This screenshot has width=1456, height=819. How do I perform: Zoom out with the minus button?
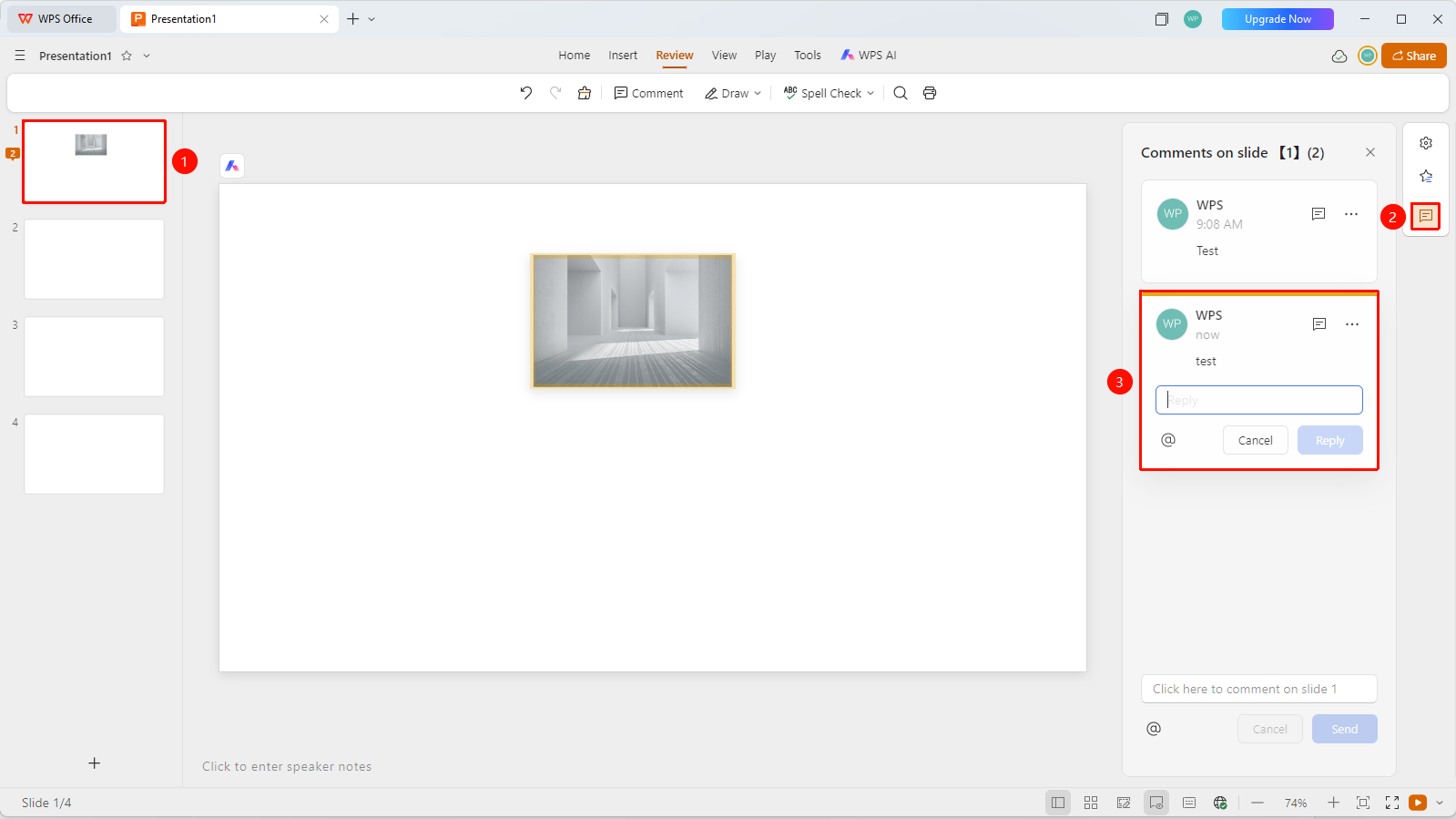tap(1257, 803)
